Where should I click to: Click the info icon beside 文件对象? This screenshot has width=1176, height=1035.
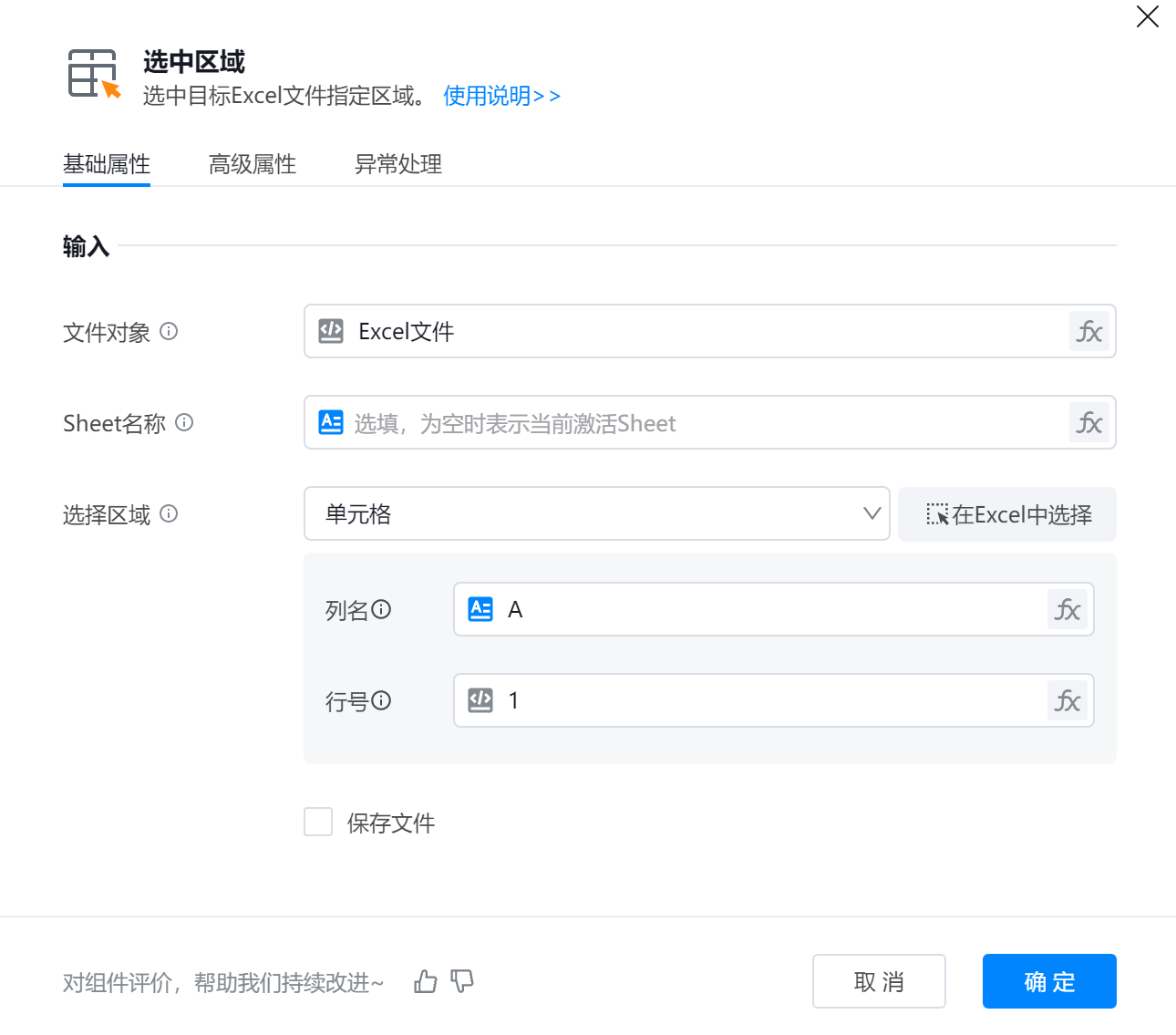click(169, 332)
